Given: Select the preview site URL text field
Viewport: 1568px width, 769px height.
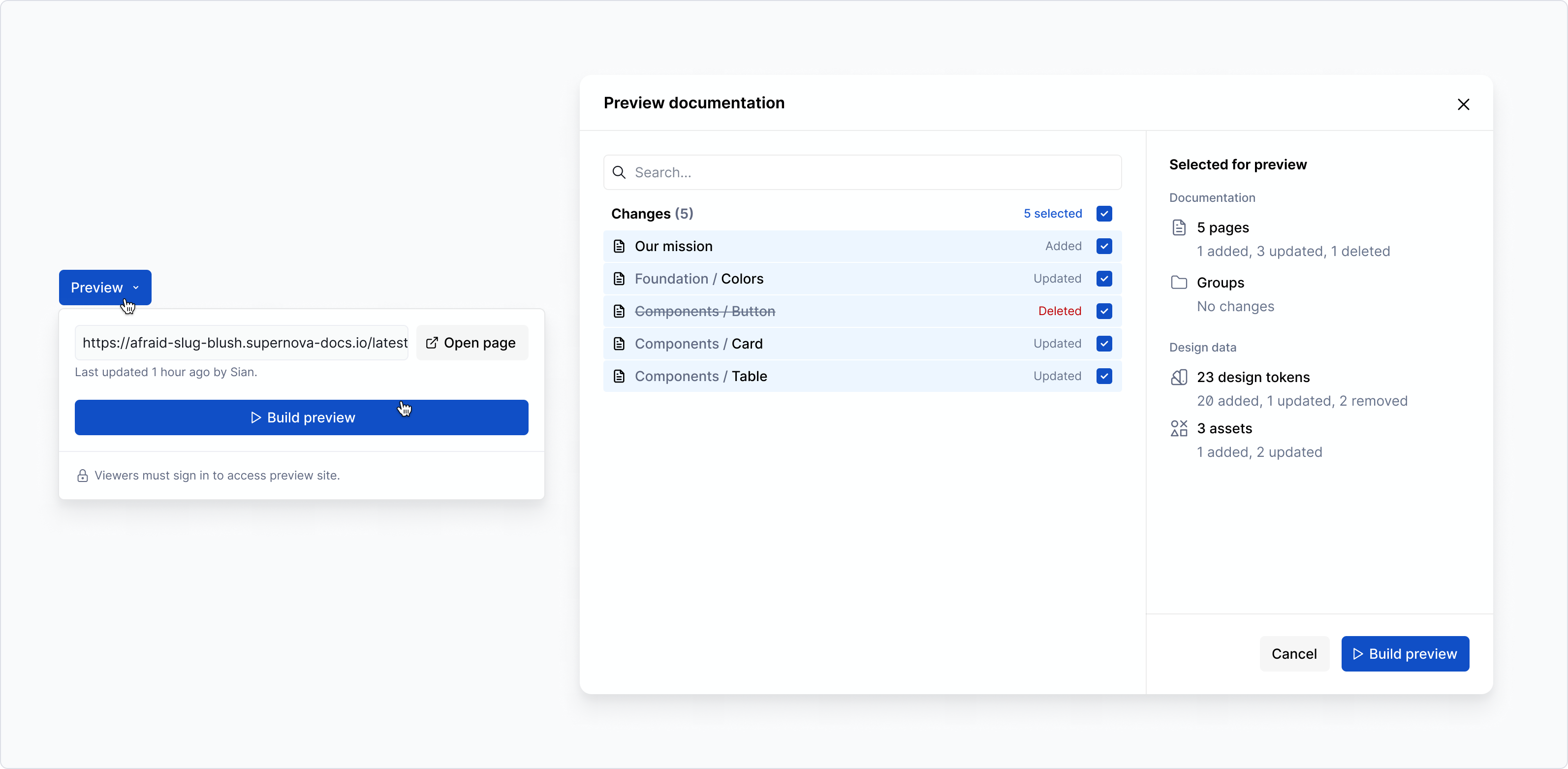Looking at the screenshot, I should tap(242, 342).
